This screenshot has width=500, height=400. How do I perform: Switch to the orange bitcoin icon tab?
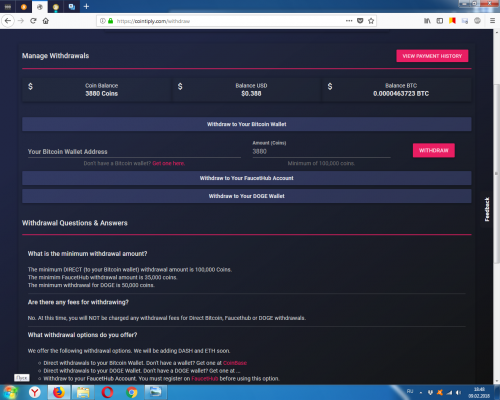point(24,7)
